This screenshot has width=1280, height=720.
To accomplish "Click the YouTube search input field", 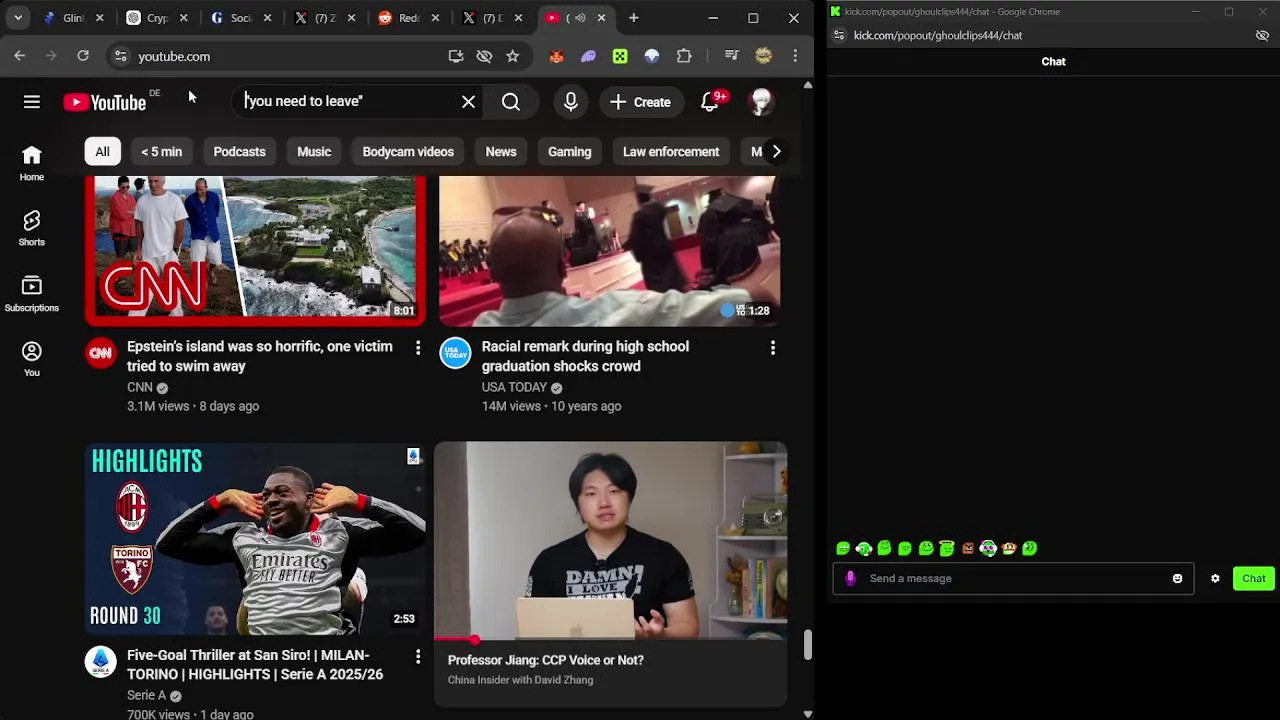I will (x=350, y=101).
